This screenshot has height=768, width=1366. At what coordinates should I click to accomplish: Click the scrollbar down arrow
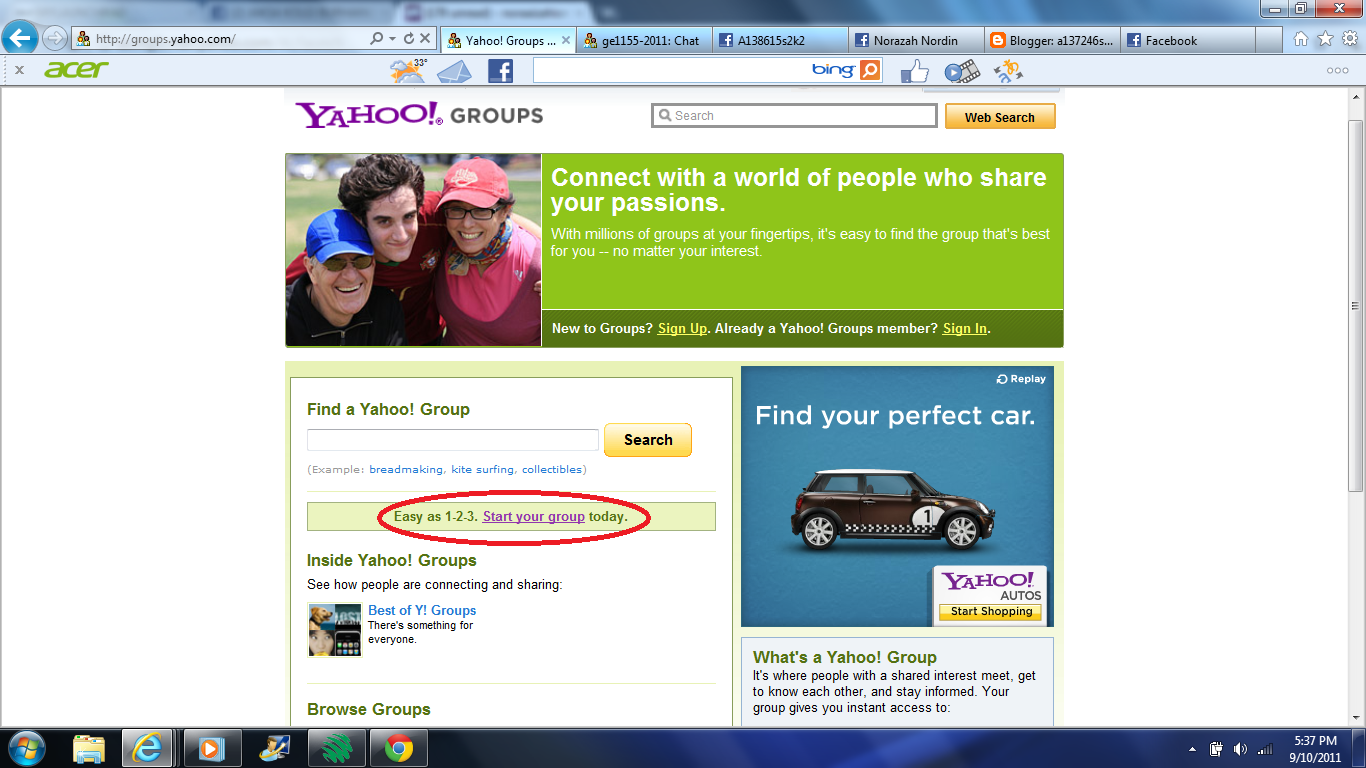[x=1356, y=718]
